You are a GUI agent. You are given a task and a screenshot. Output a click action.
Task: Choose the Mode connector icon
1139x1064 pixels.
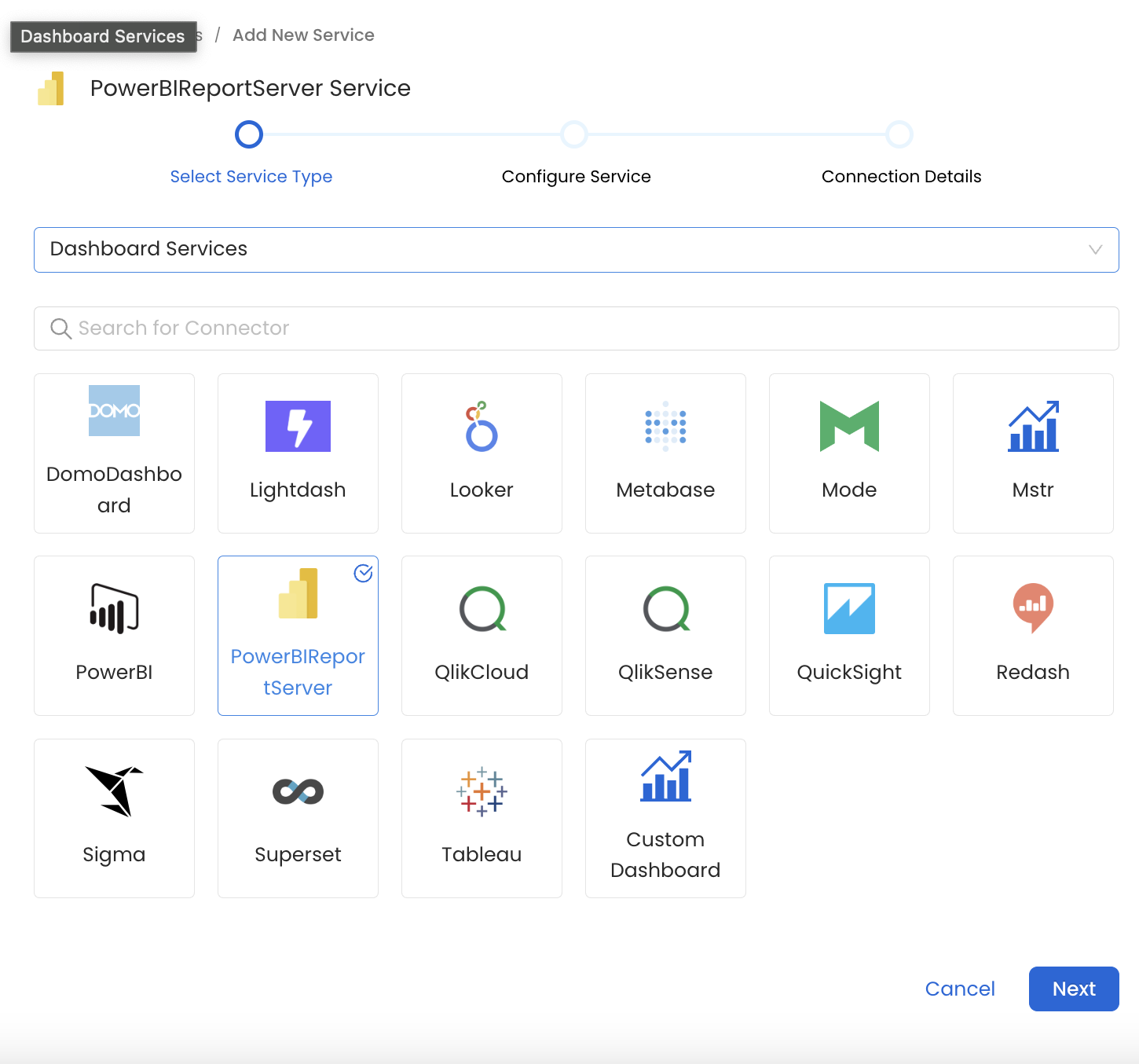tap(849, 427)
